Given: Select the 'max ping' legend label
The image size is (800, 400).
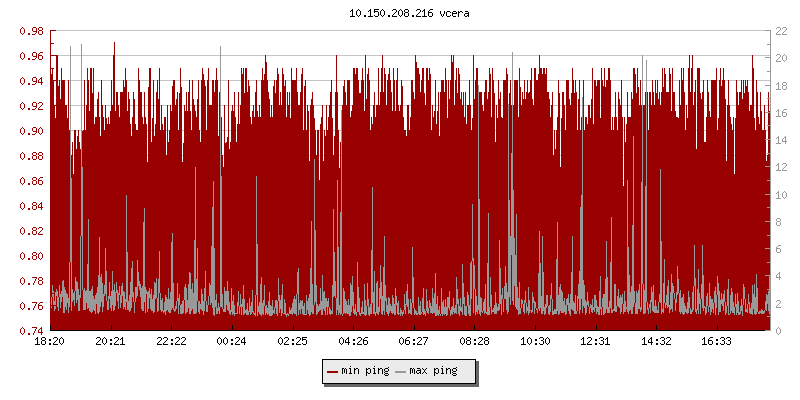Looking at the screenshot, I should coord(434,371).
